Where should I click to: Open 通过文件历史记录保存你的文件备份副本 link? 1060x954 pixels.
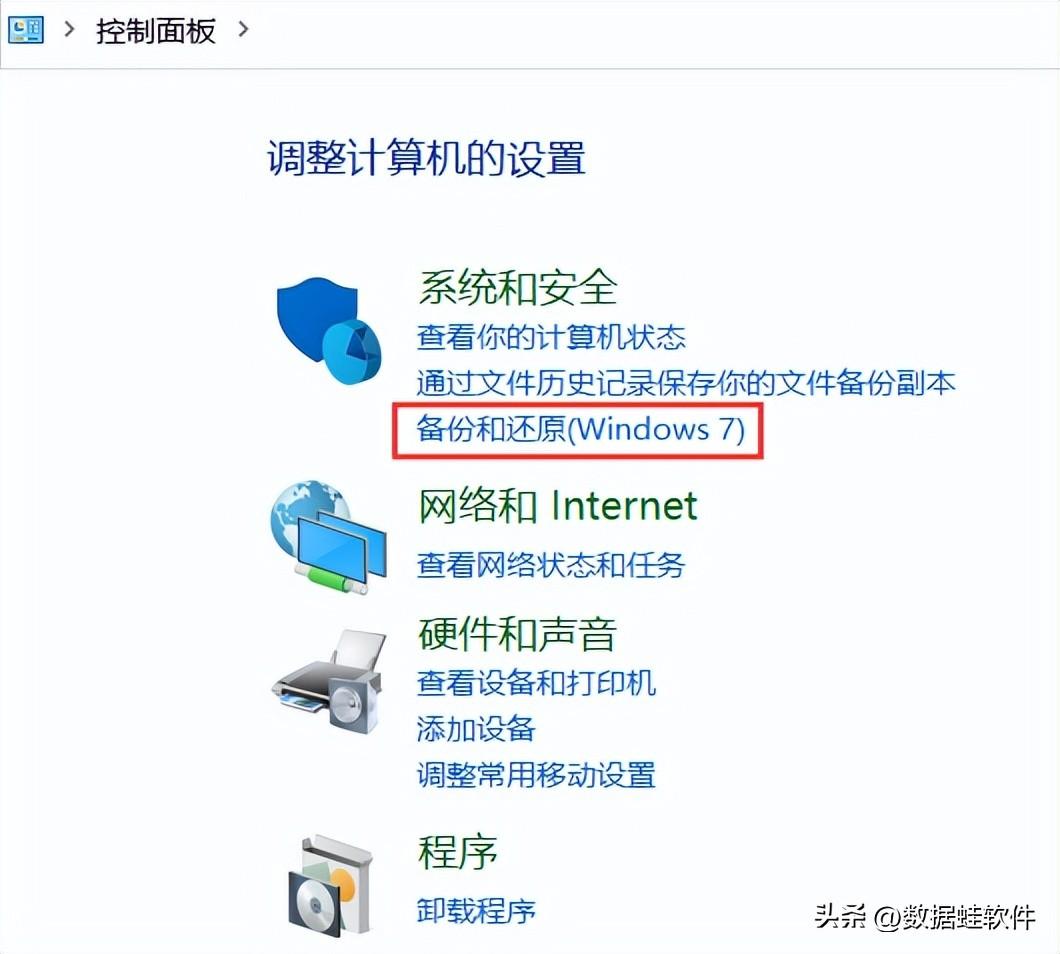coord(685,383)
